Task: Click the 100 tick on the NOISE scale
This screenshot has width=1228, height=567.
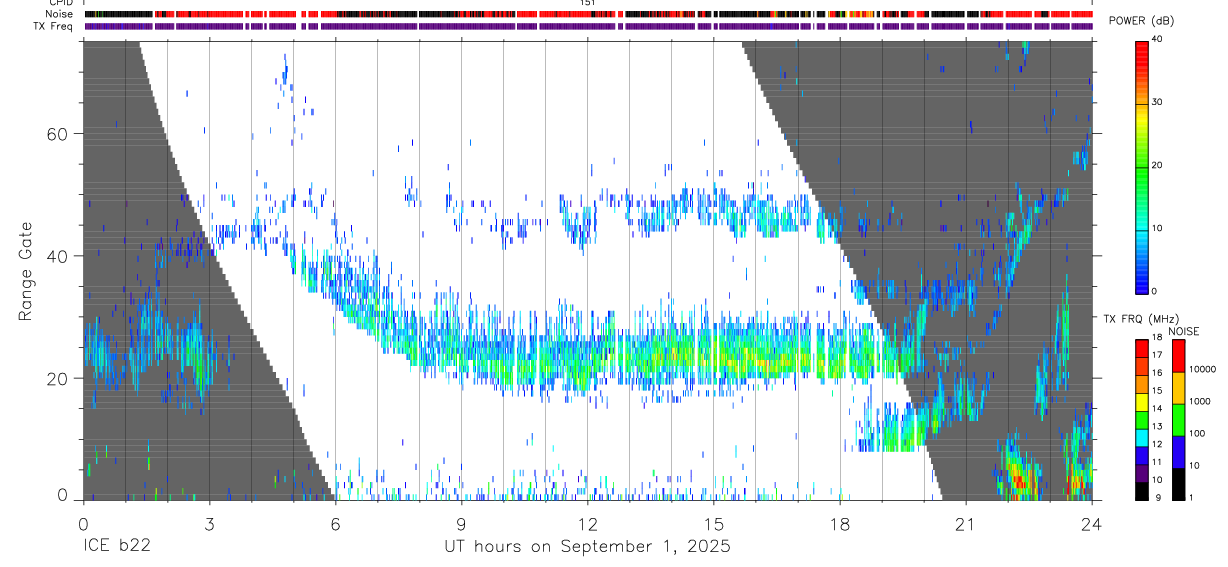Action: tap(1197, 434)
